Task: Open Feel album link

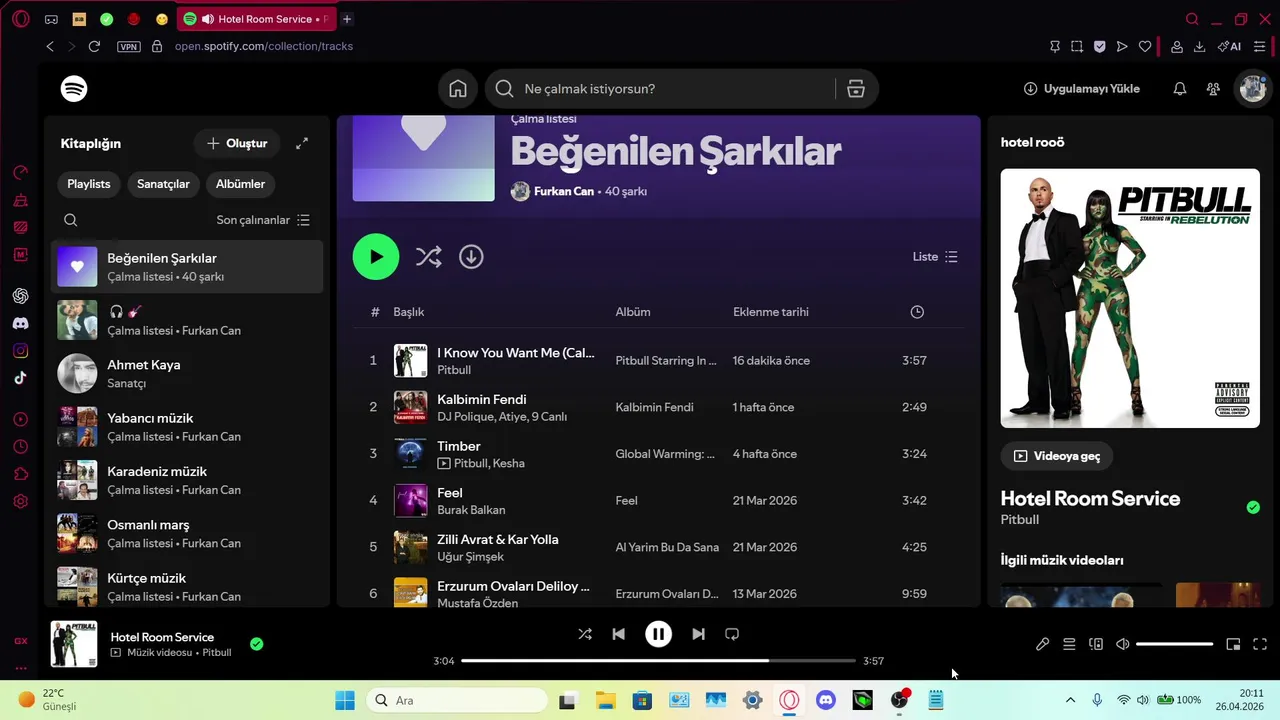Action: (627, 500)
